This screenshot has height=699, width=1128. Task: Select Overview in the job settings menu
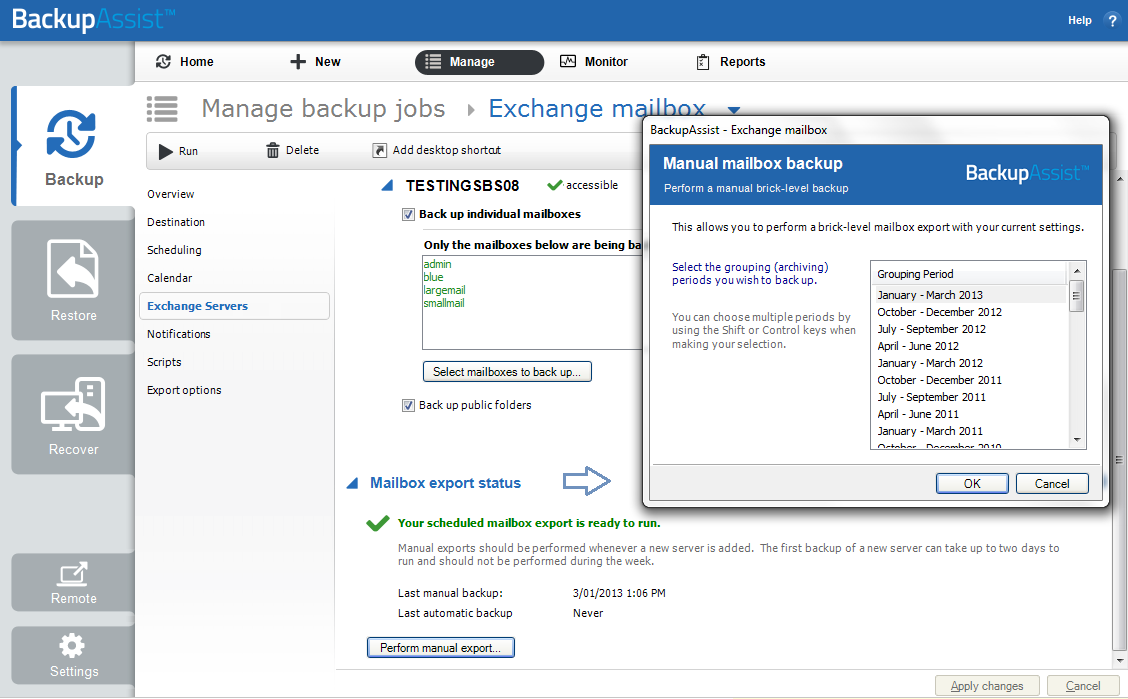170,194
